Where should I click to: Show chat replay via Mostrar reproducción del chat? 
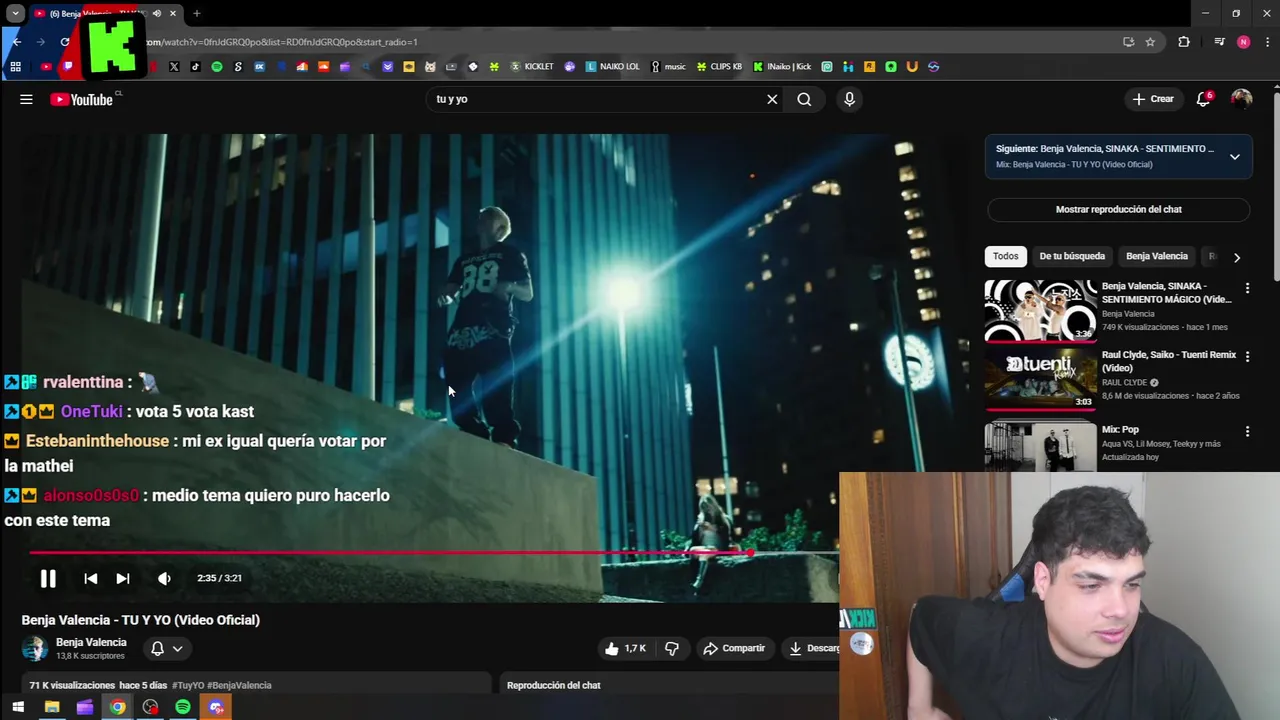(x=1118, y=209)
